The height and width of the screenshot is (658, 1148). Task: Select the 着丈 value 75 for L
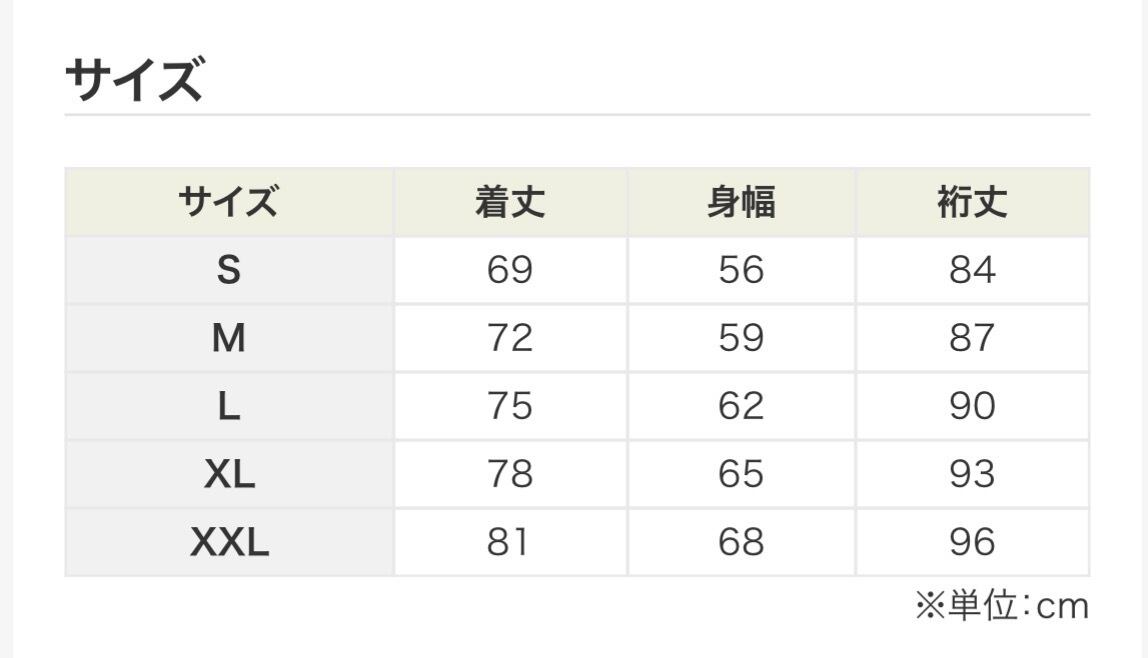(x=510, y=406)
